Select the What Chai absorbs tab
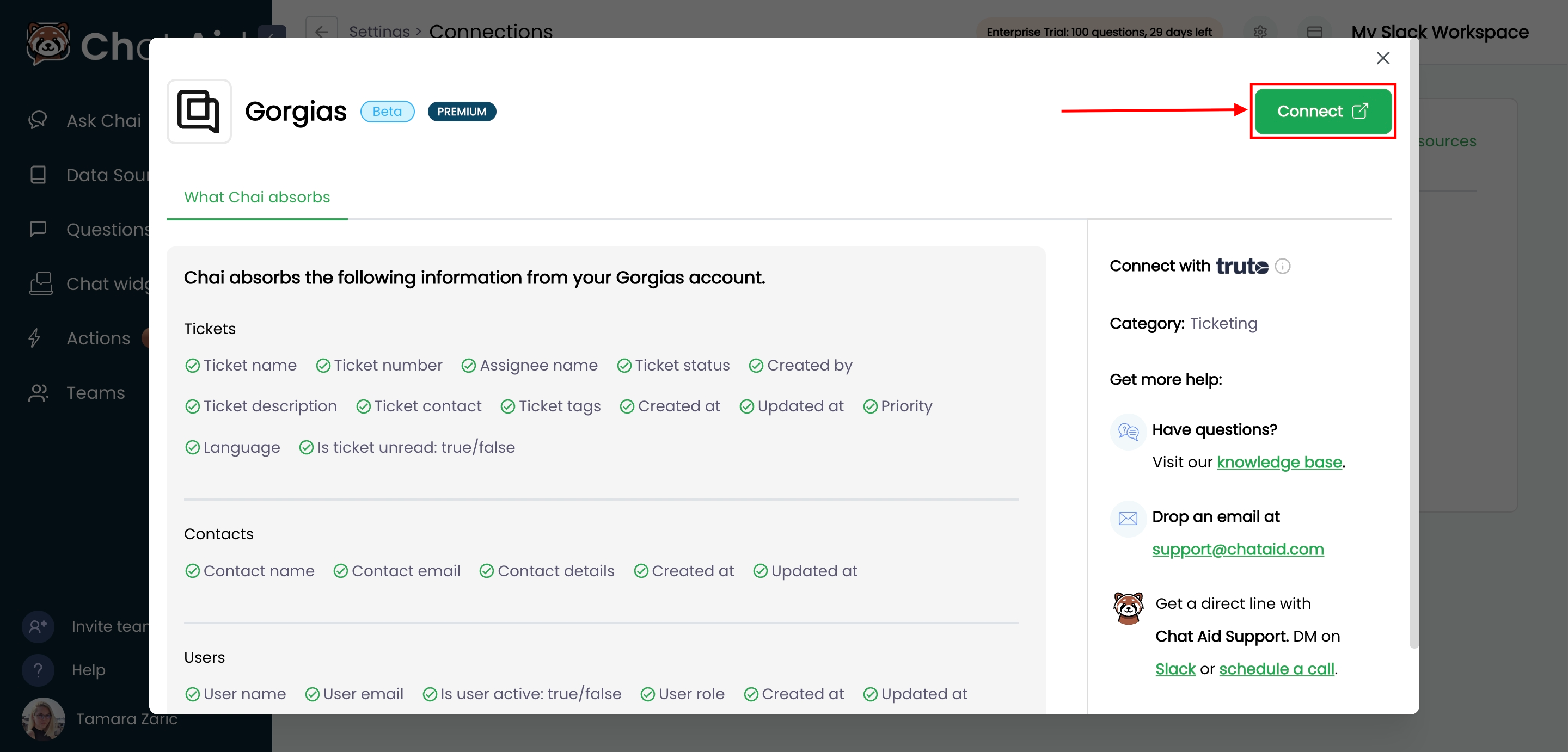This screenshot has height=752, width=1568. click(x=257, y=197)
